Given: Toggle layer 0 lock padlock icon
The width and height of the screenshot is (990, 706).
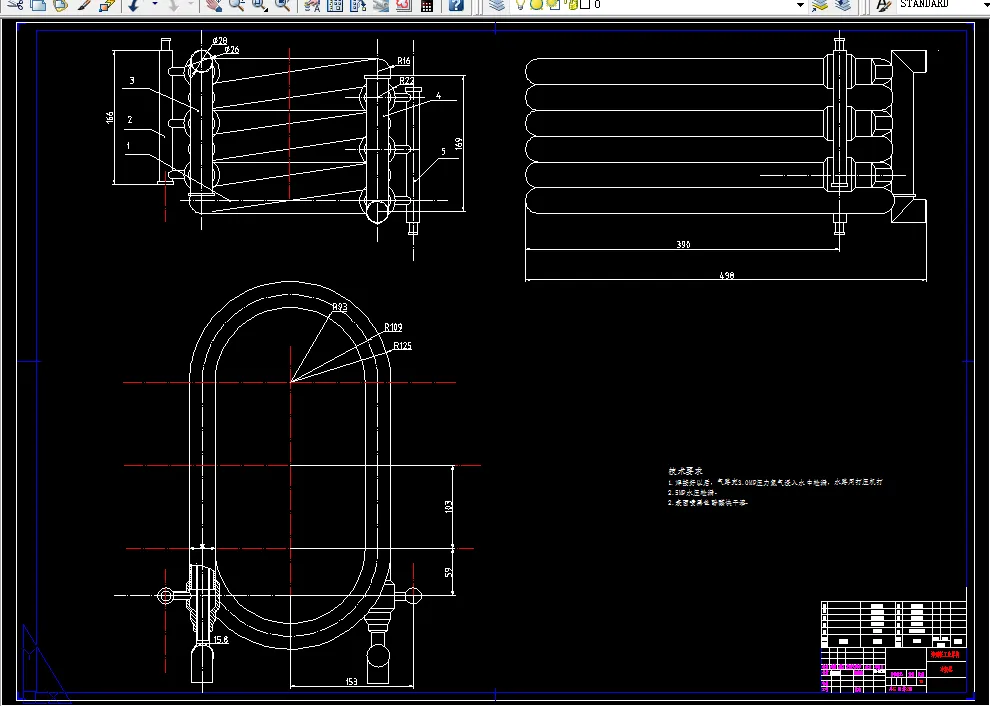Looking at the screenshot, I should click(572, 4).
